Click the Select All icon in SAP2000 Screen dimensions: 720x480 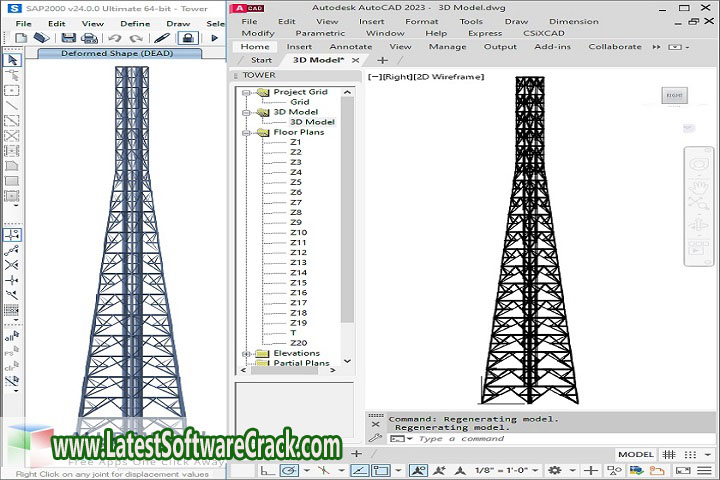pyautogui.click(x=12, y=336)
